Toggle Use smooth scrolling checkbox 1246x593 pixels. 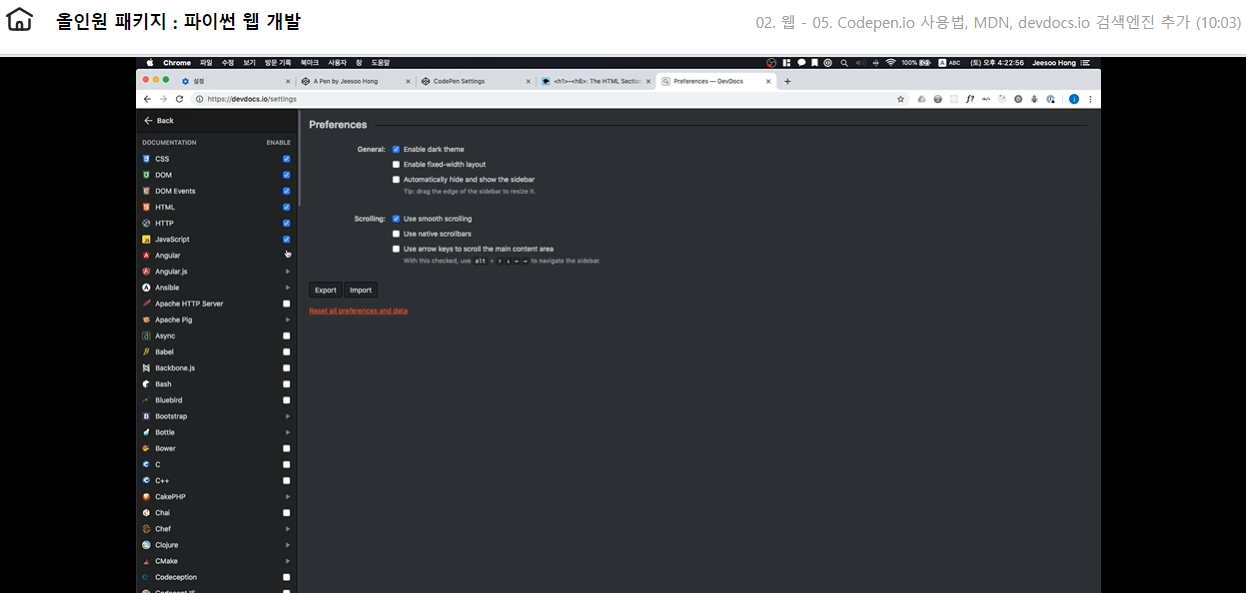point(396,218)
